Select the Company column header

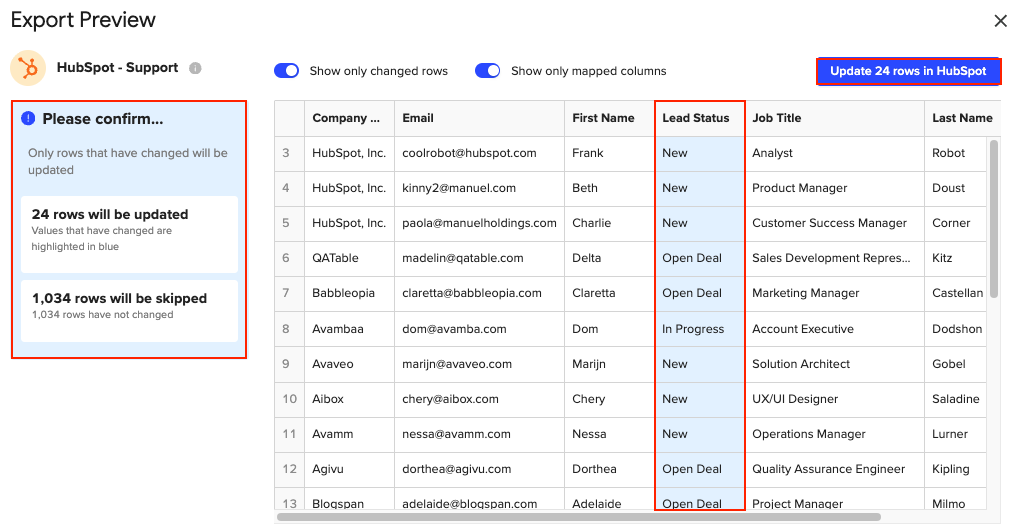click(346, 118)
